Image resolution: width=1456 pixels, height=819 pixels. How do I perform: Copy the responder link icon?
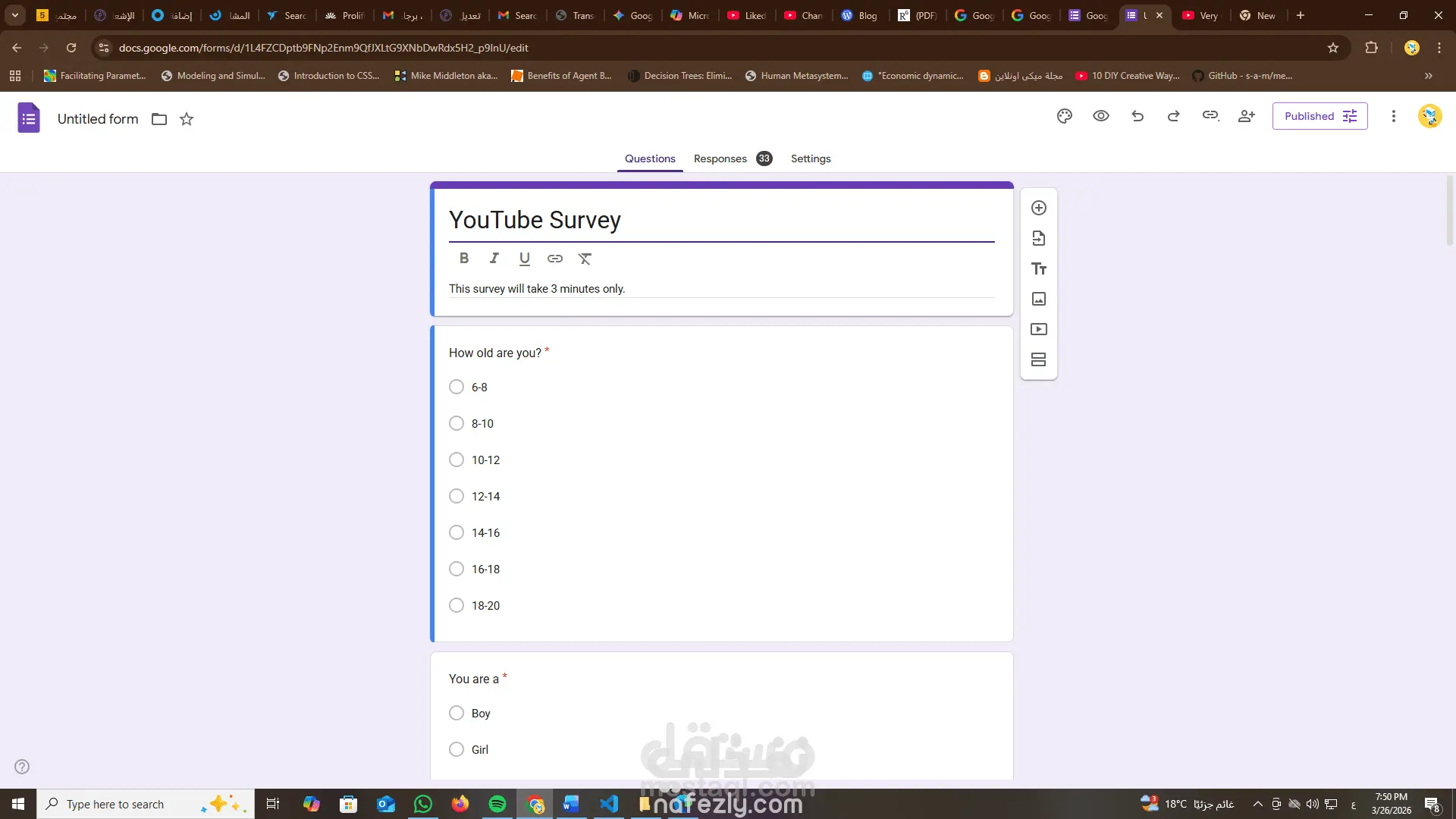(x=1210, y=116)
